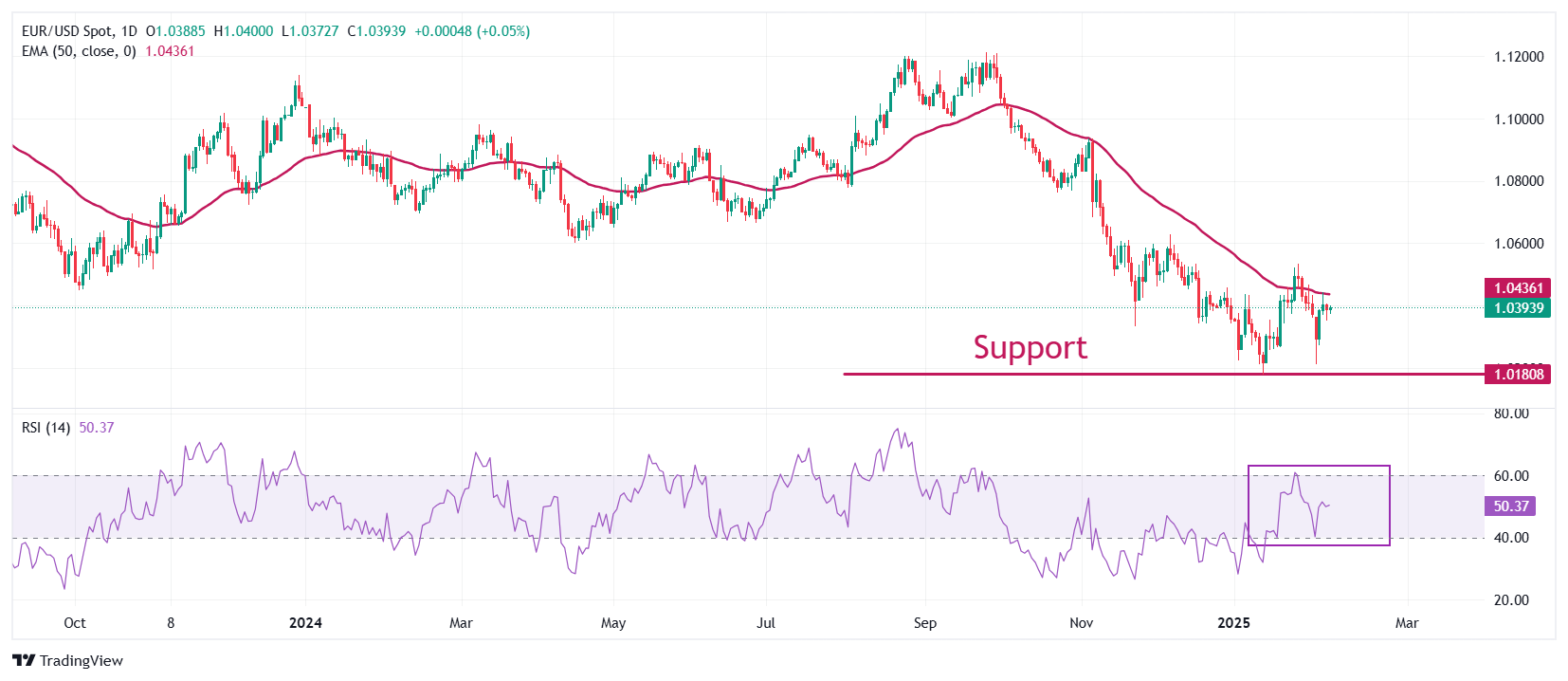This screenshot has width=1568, height=681.
Task: Click the change value +0.00048 (+0.05%)
Action: [x=472, y=31]
